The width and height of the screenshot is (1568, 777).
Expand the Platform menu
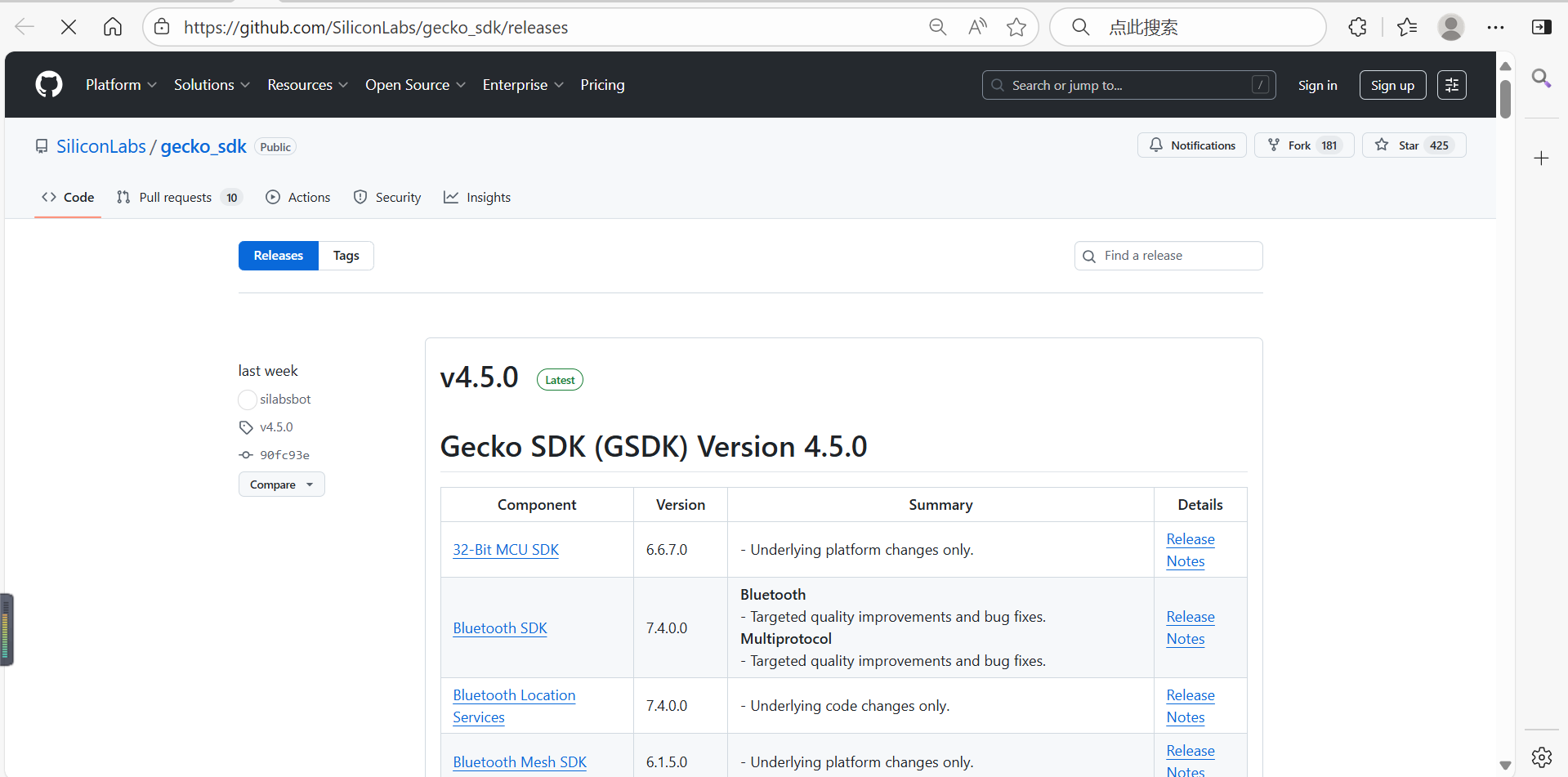point(121,85)
